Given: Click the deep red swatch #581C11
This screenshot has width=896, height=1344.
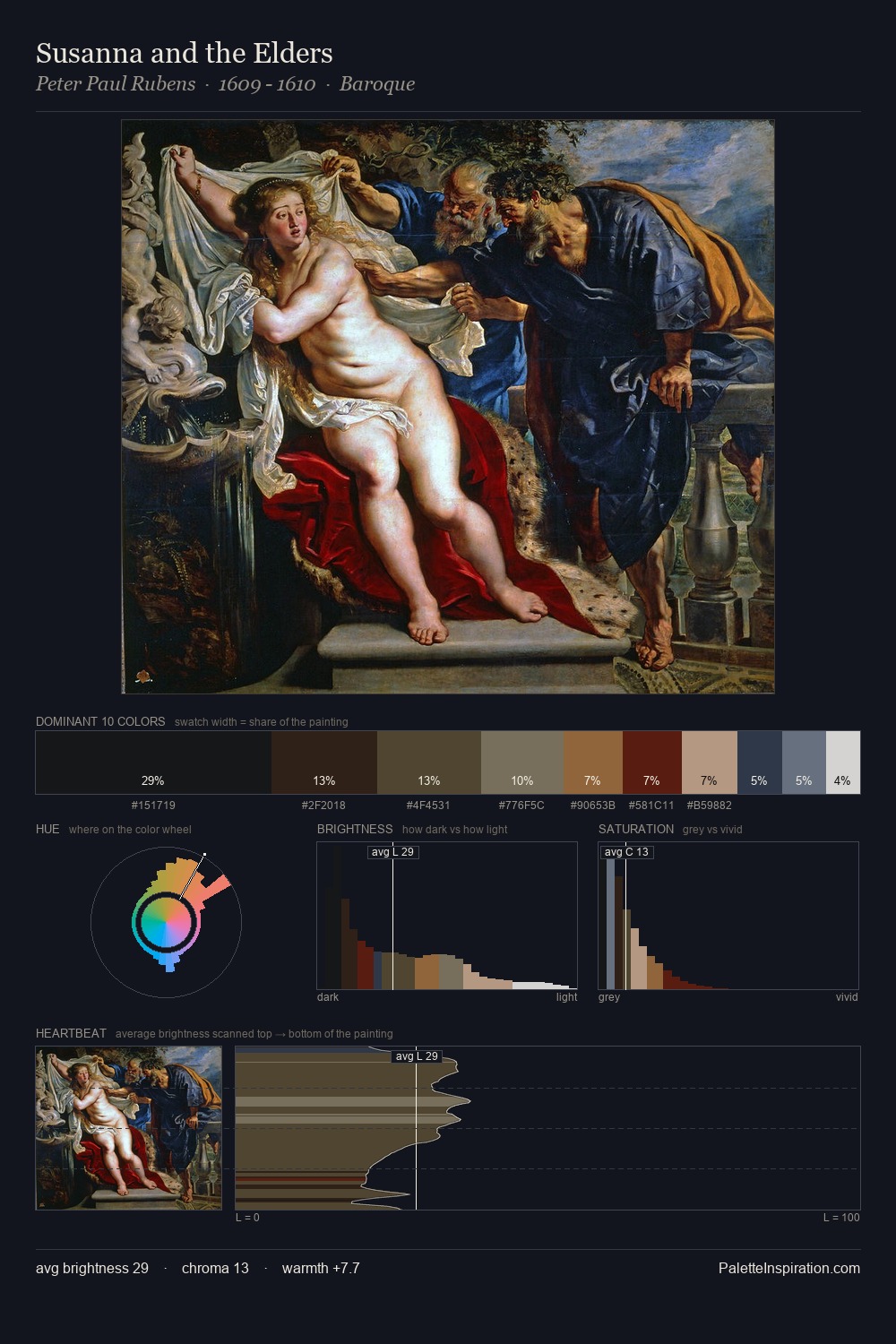Looking at the screenshot, I should coord(652,762).
